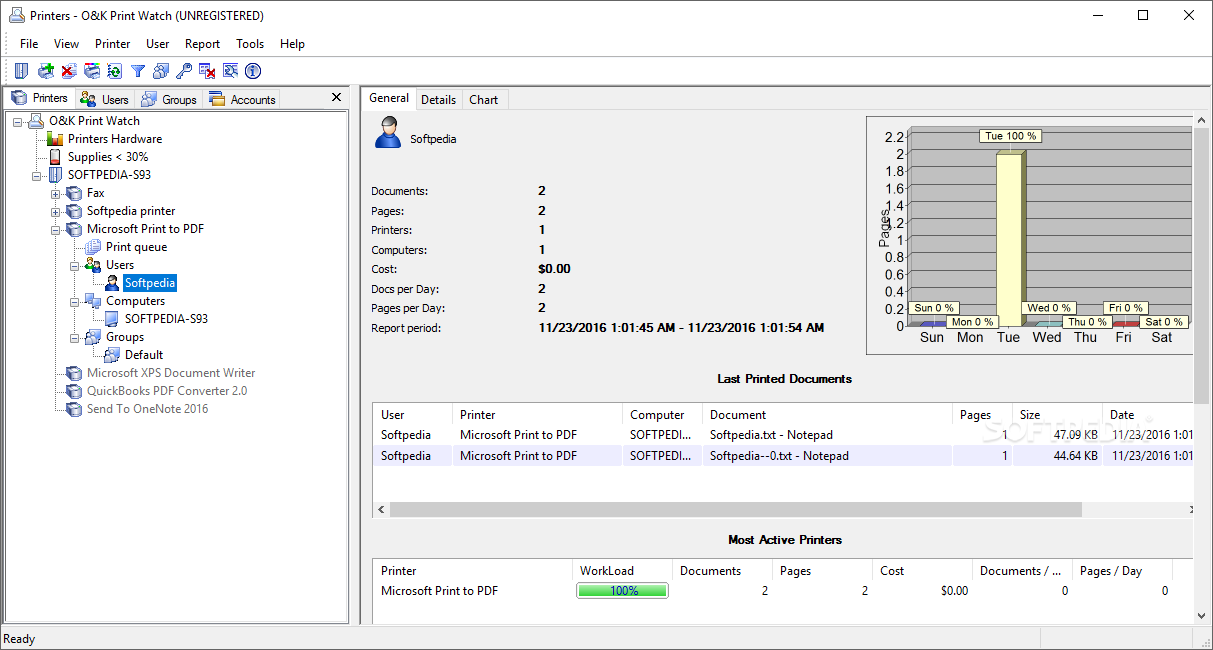The height and width of the screenshot is (650, 1213).
Task: Sort by the Size column header
Action: click(1057, 414)
